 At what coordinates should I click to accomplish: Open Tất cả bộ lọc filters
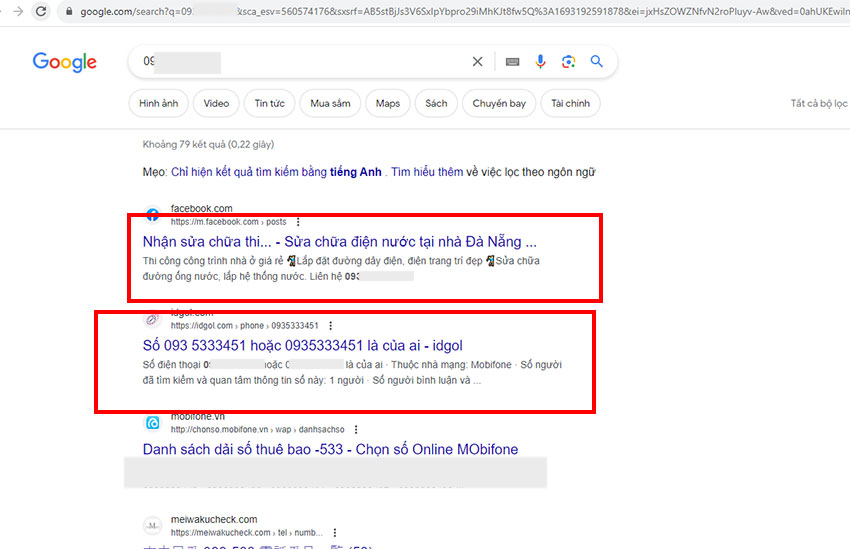coord(819,103)
